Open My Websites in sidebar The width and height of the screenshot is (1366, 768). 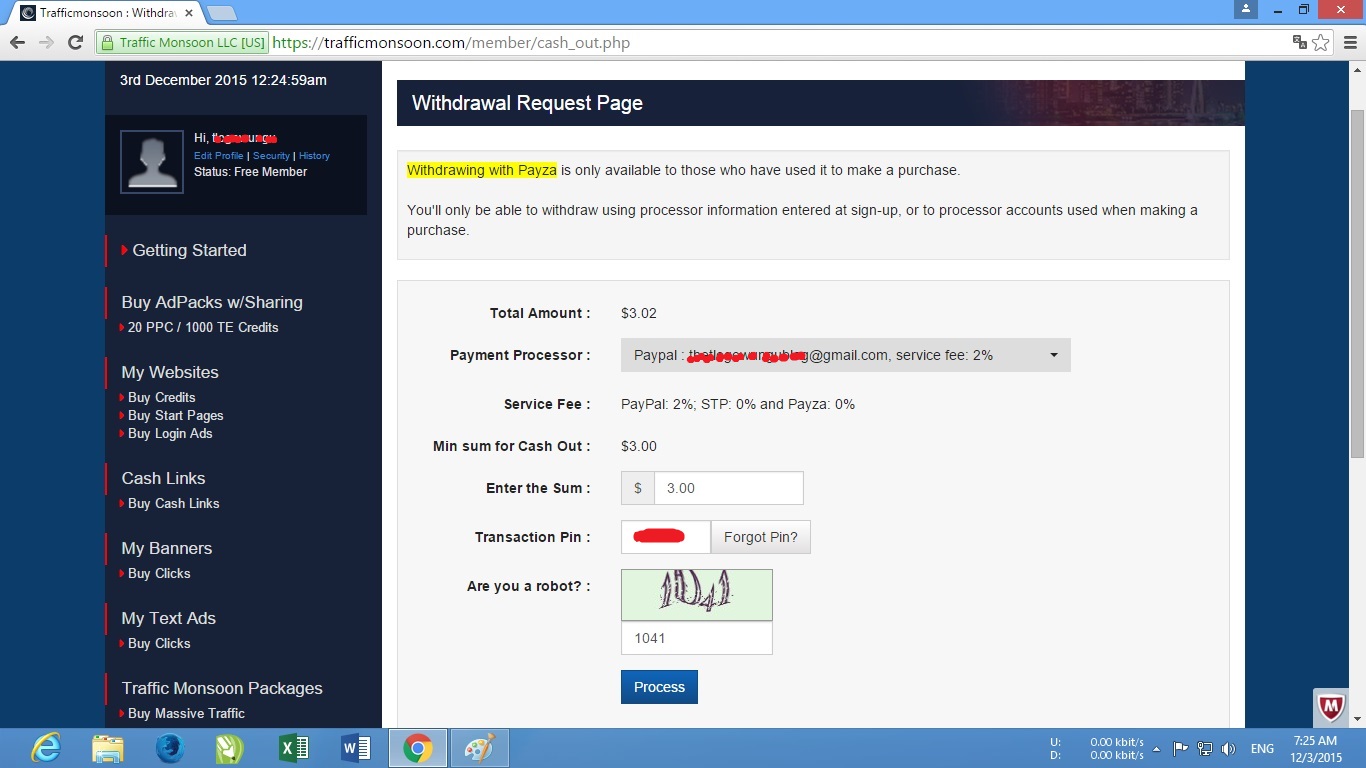170,372
